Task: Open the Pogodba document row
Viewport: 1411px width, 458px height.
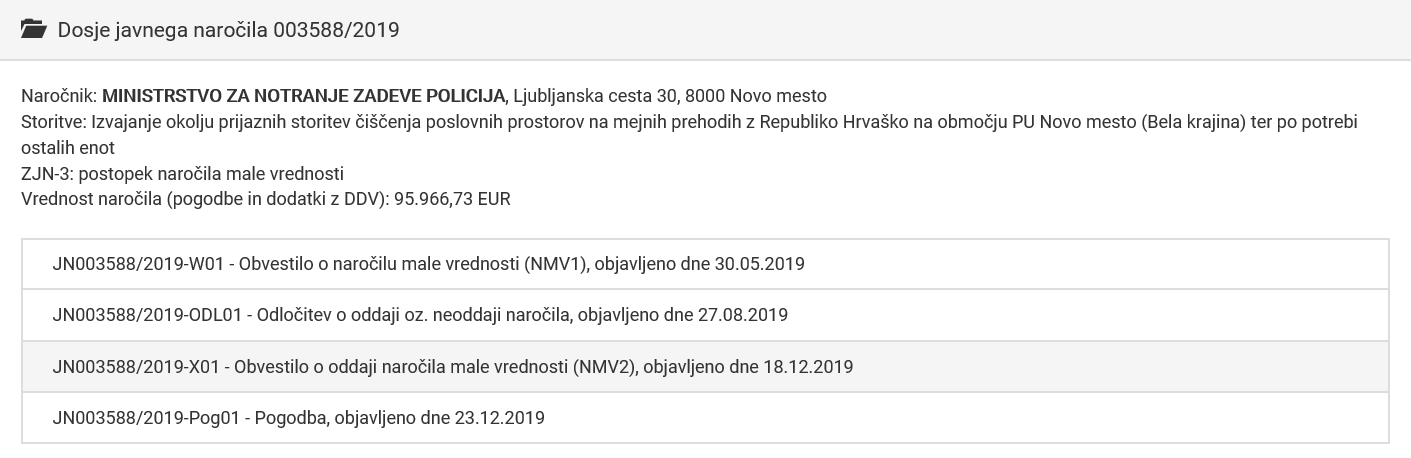Action: tap(705, 417)
